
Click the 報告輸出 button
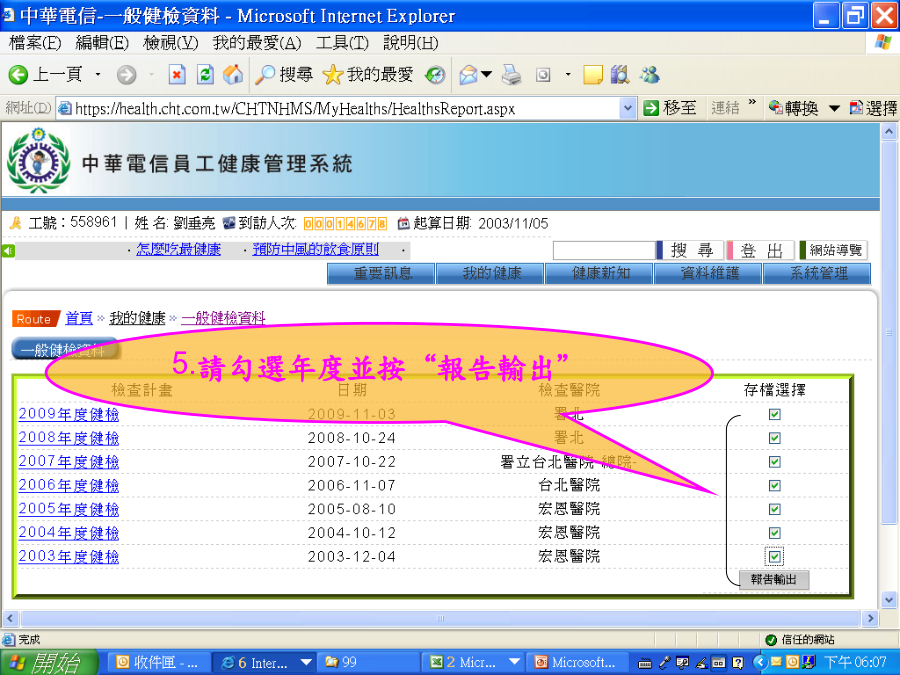[773, 580]
